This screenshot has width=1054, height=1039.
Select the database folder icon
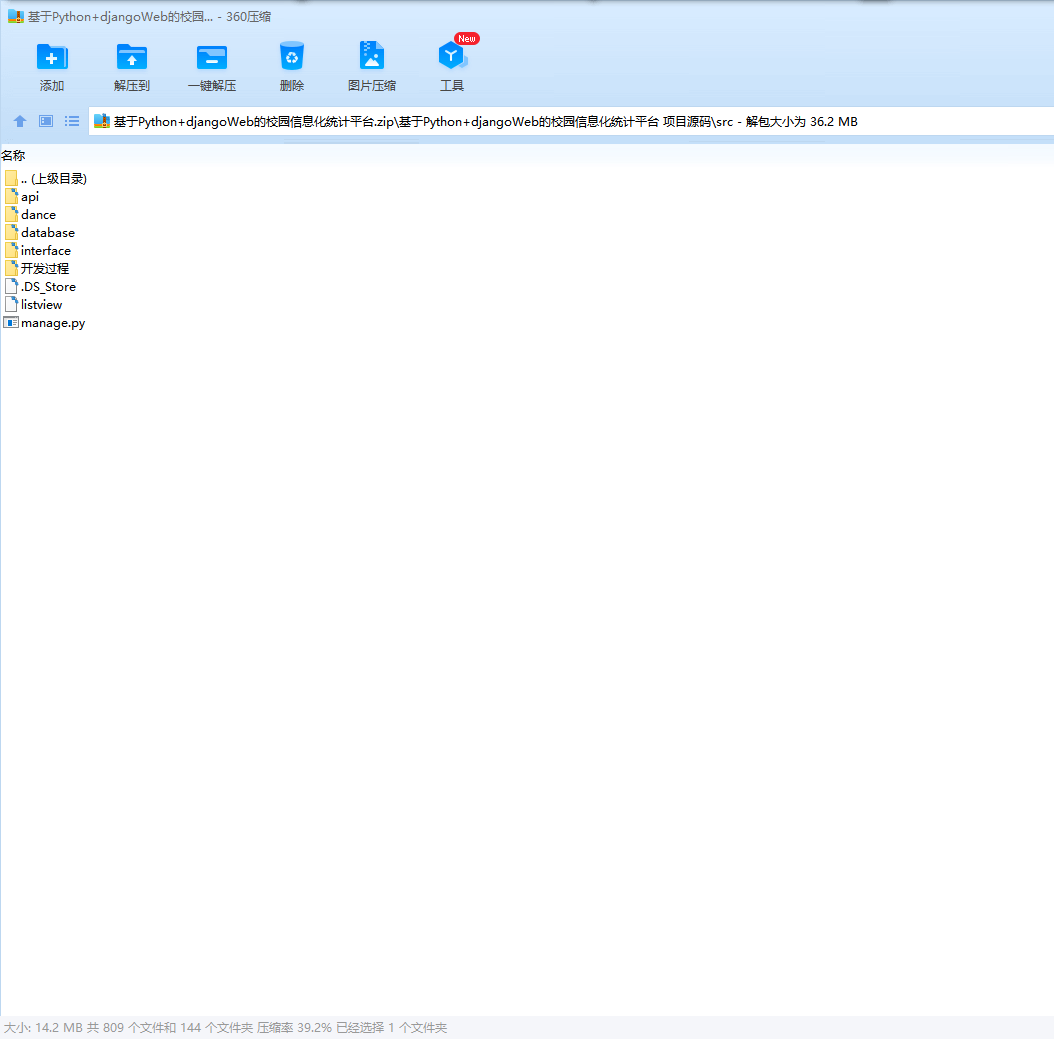[x=11, y=233]
